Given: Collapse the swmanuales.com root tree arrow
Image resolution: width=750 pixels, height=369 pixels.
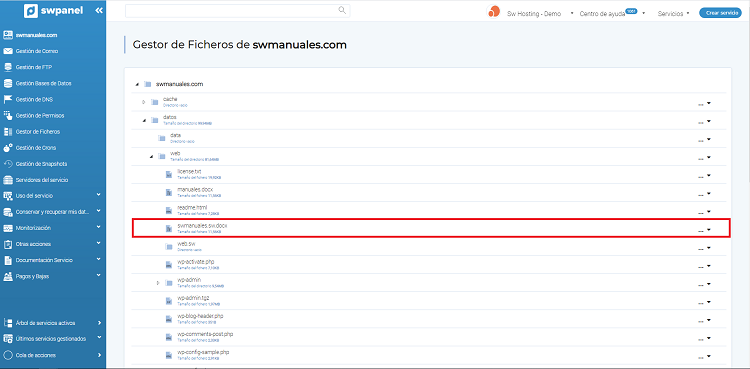Looking at the screenshot, I should [137, 84].
